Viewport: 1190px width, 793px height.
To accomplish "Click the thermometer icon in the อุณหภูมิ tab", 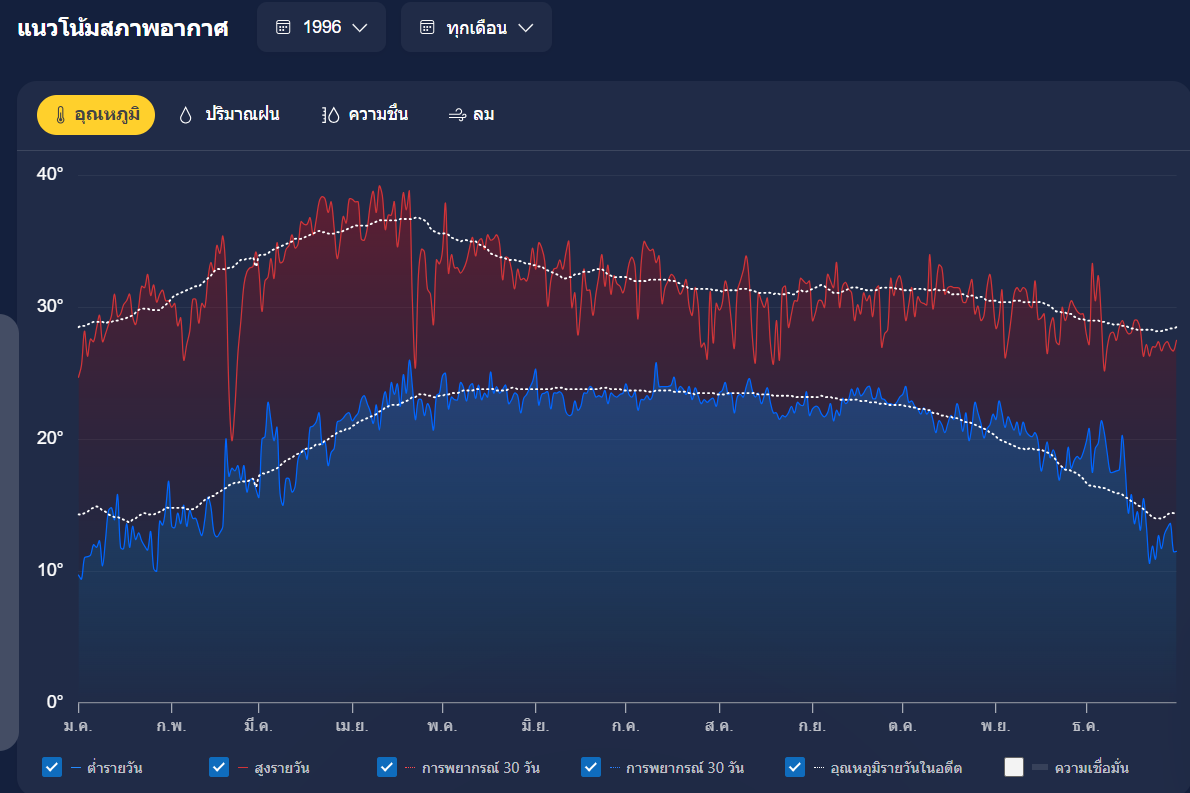I will (x=60, y=115).
